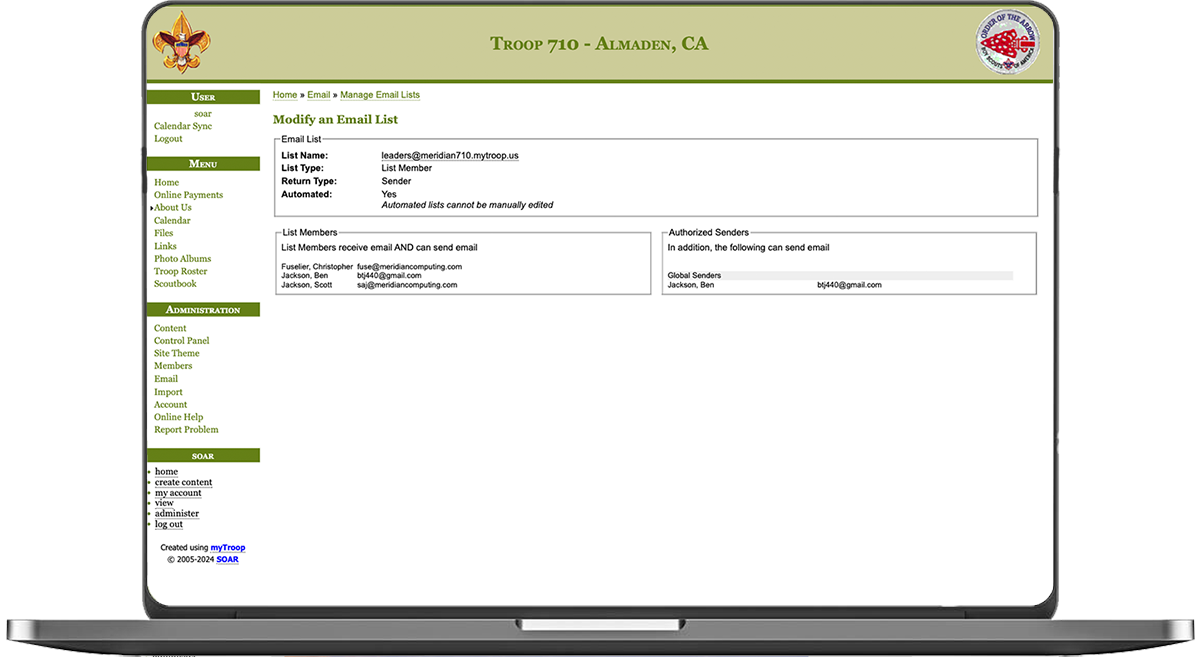Open the Troop Roster
The height and width of the screenshot is (664, 1200).
[x=180, y=270]
